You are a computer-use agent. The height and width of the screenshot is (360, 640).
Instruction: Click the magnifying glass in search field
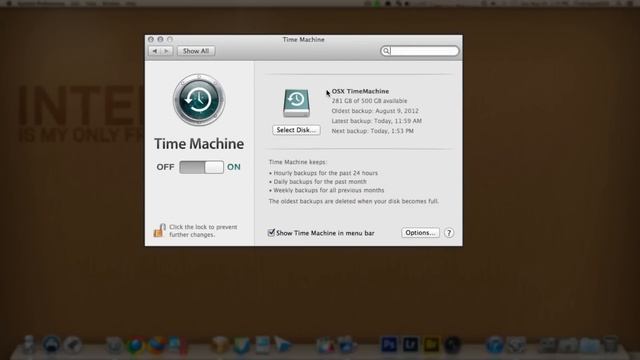point(386,51)
